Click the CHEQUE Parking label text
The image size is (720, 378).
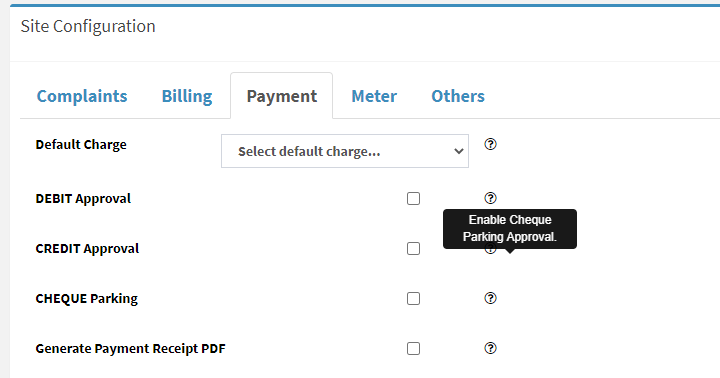(x=86, y=299)
